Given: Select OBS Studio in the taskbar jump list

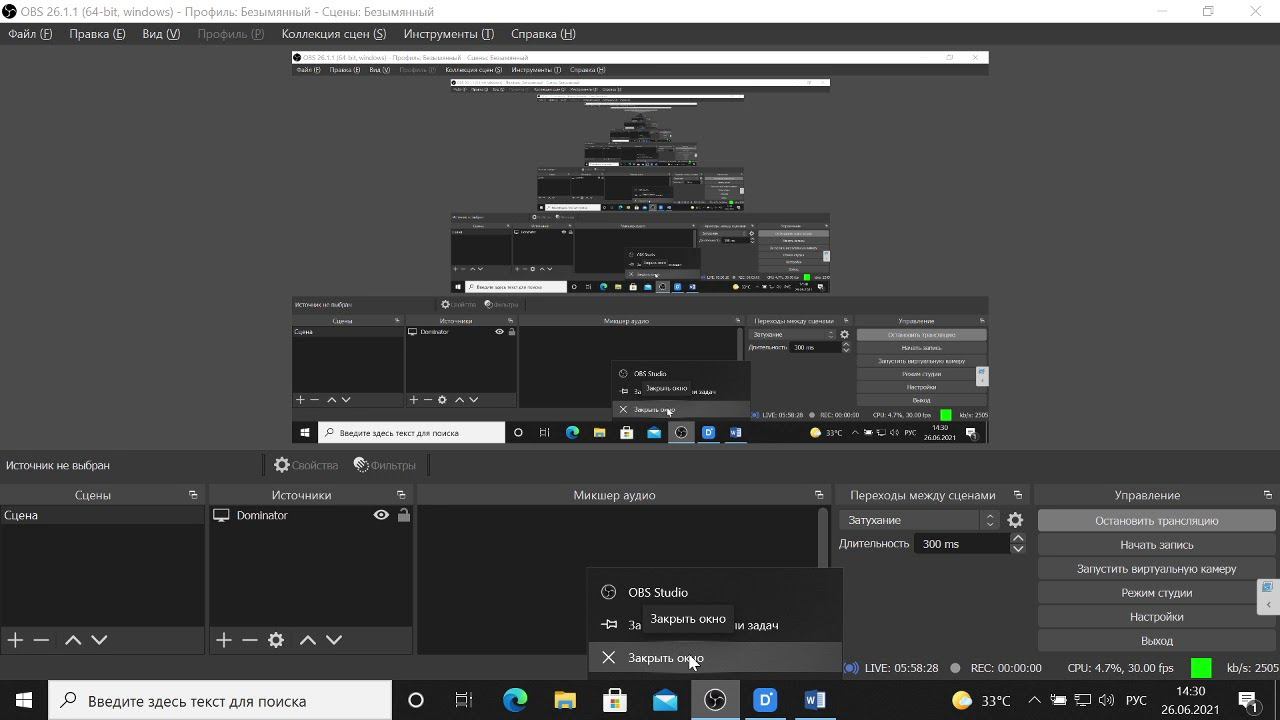Looking at the screenshot, I should pos(715,592).
